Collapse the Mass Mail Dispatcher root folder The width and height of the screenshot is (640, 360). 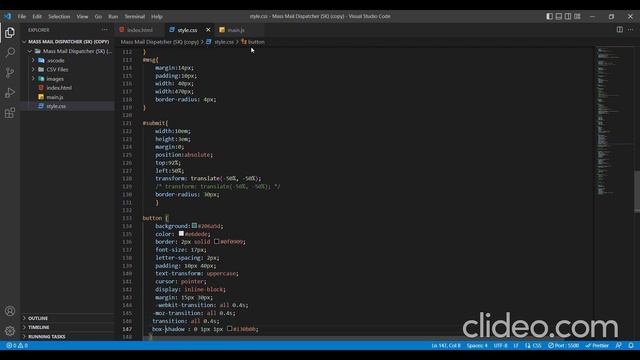(71, 51)
